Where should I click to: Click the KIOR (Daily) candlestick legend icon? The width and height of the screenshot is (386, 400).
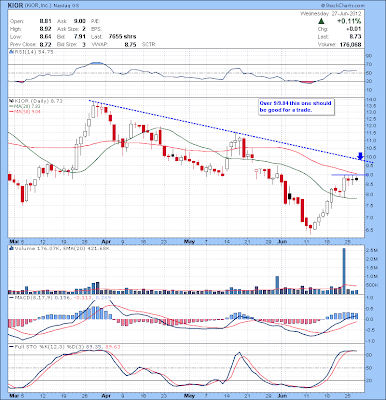(x=11, y=101)
